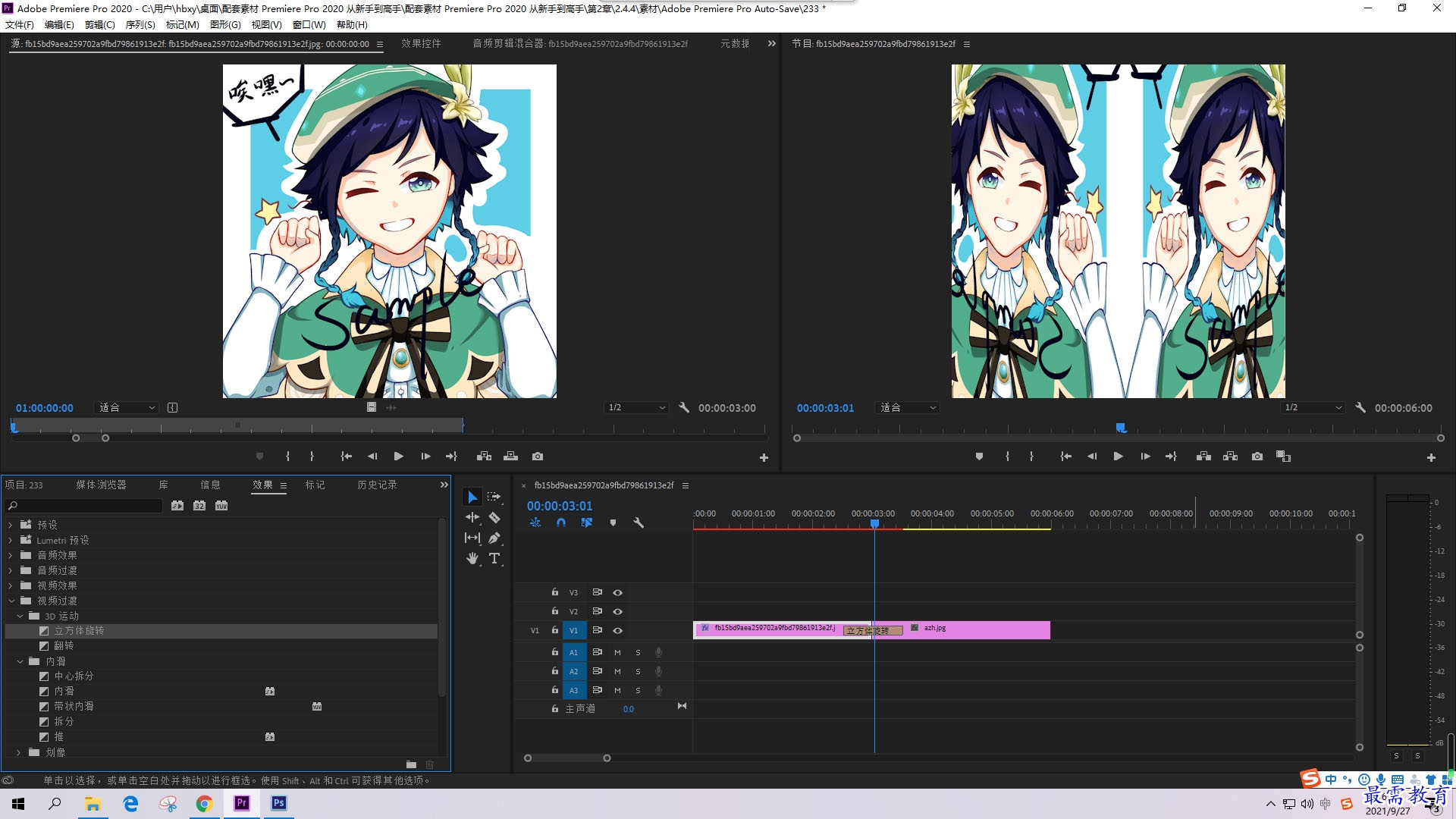The height and width of the screenshot is (819, 1456).
Task: Mute audio track A1
Action: coord(617,652)
